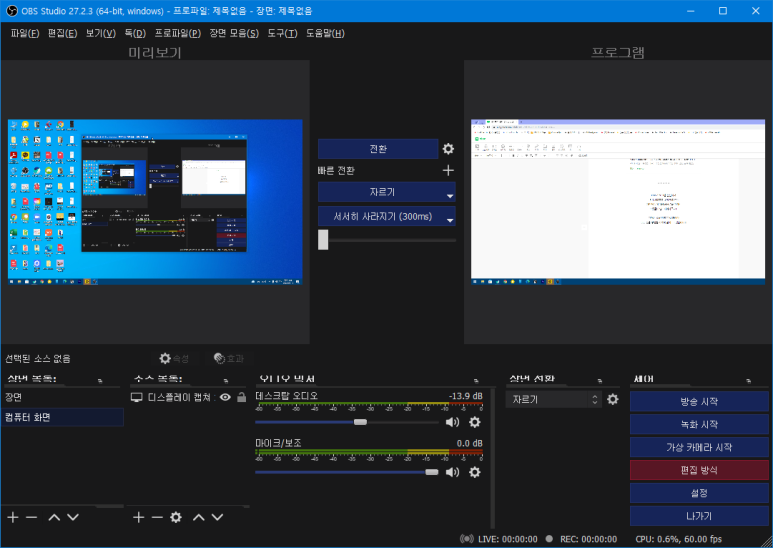773x548 pixels.
Task: Pop out the audio mixer dock
Action: click(x=476, y=380)
